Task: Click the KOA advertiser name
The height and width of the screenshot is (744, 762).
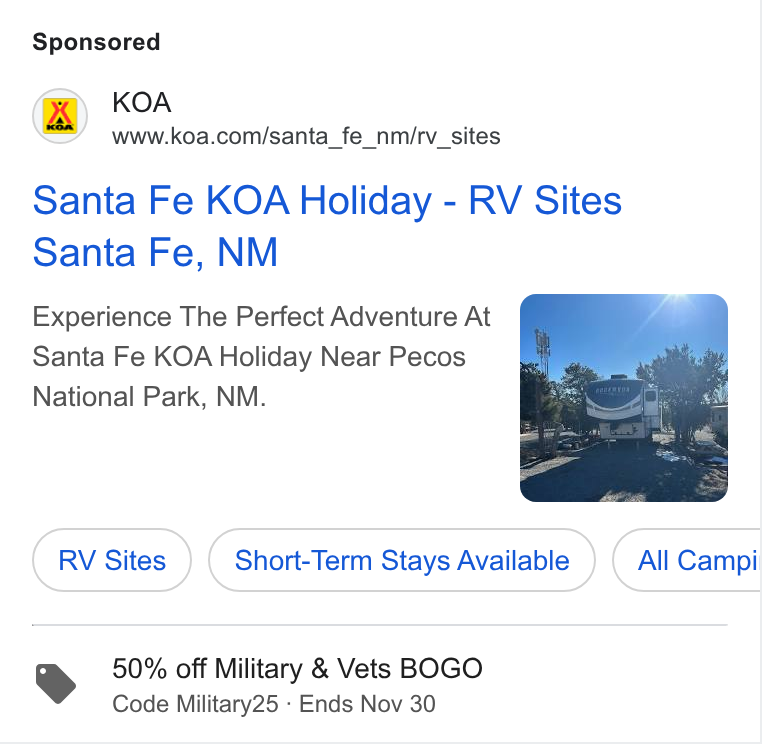Action: click(141, 103)
